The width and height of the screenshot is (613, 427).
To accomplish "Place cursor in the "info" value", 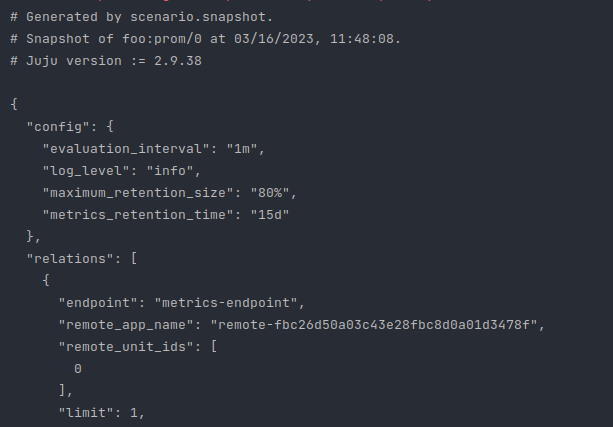I will click(x=170, y=171).
